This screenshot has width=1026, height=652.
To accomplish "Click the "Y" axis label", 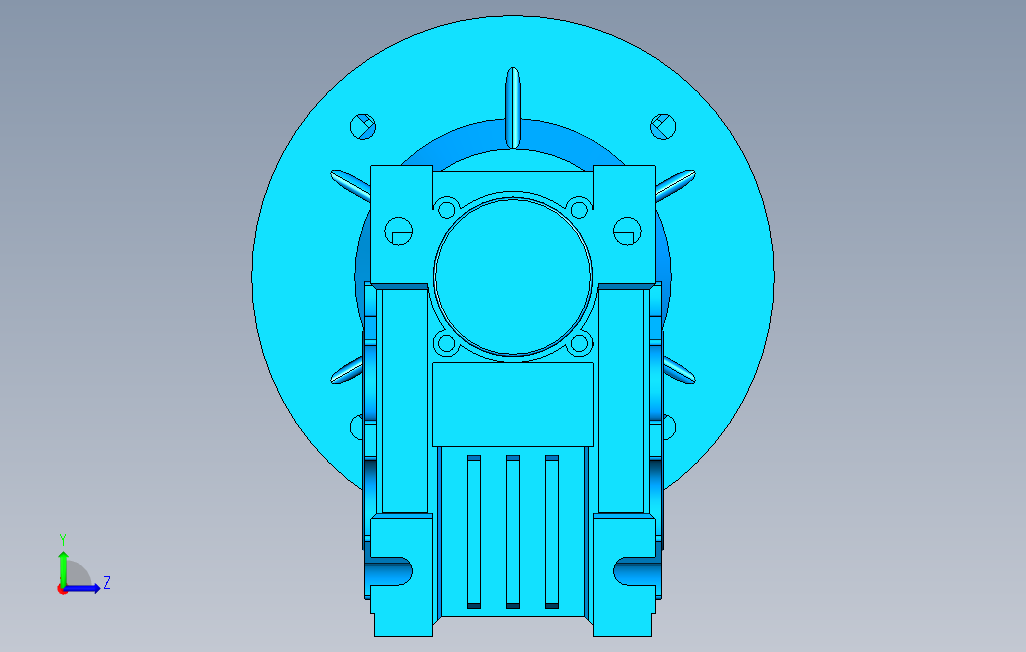I will pos(63,540).
